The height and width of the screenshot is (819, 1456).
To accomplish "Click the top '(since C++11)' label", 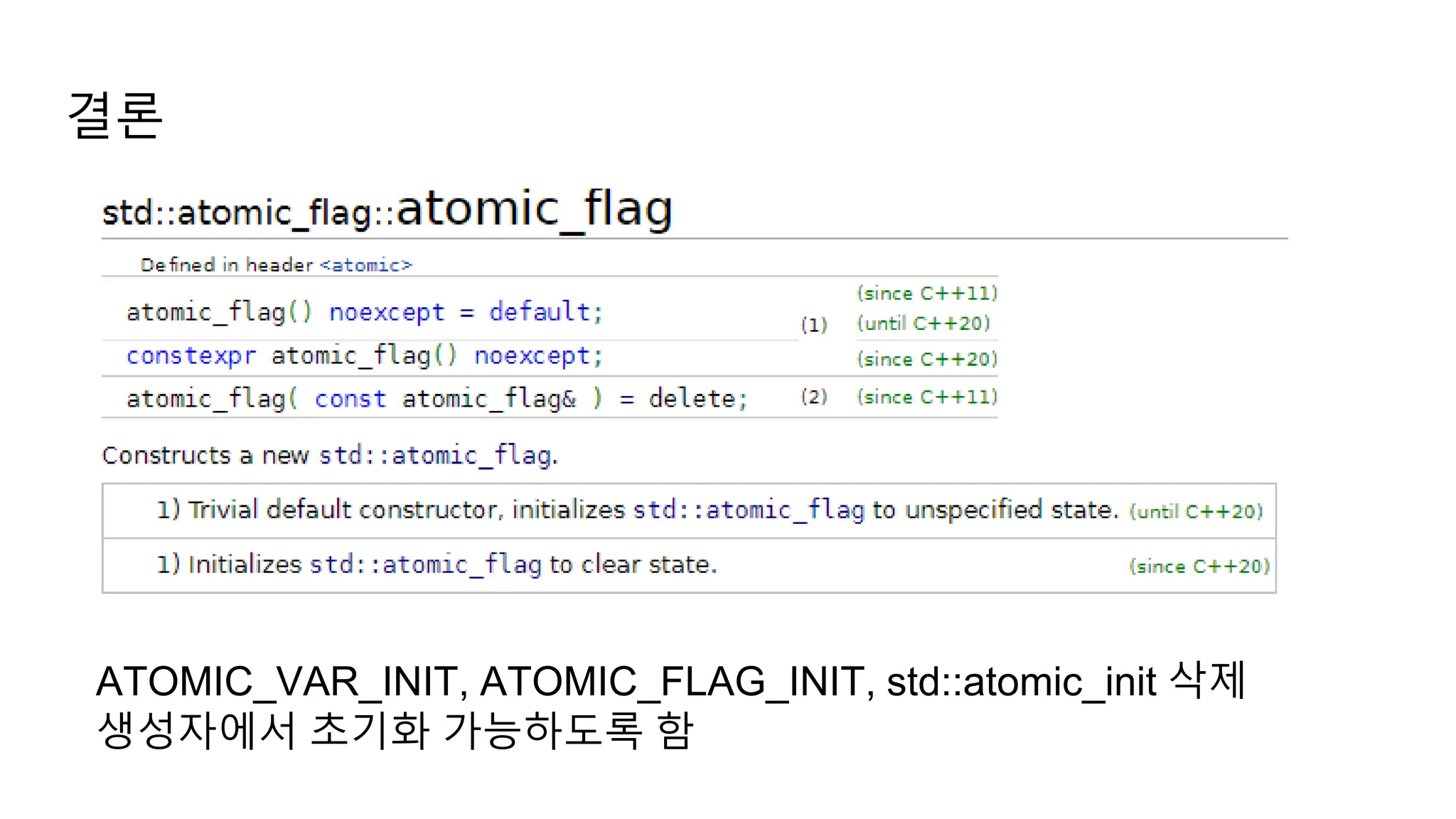I will click(927, 294).
